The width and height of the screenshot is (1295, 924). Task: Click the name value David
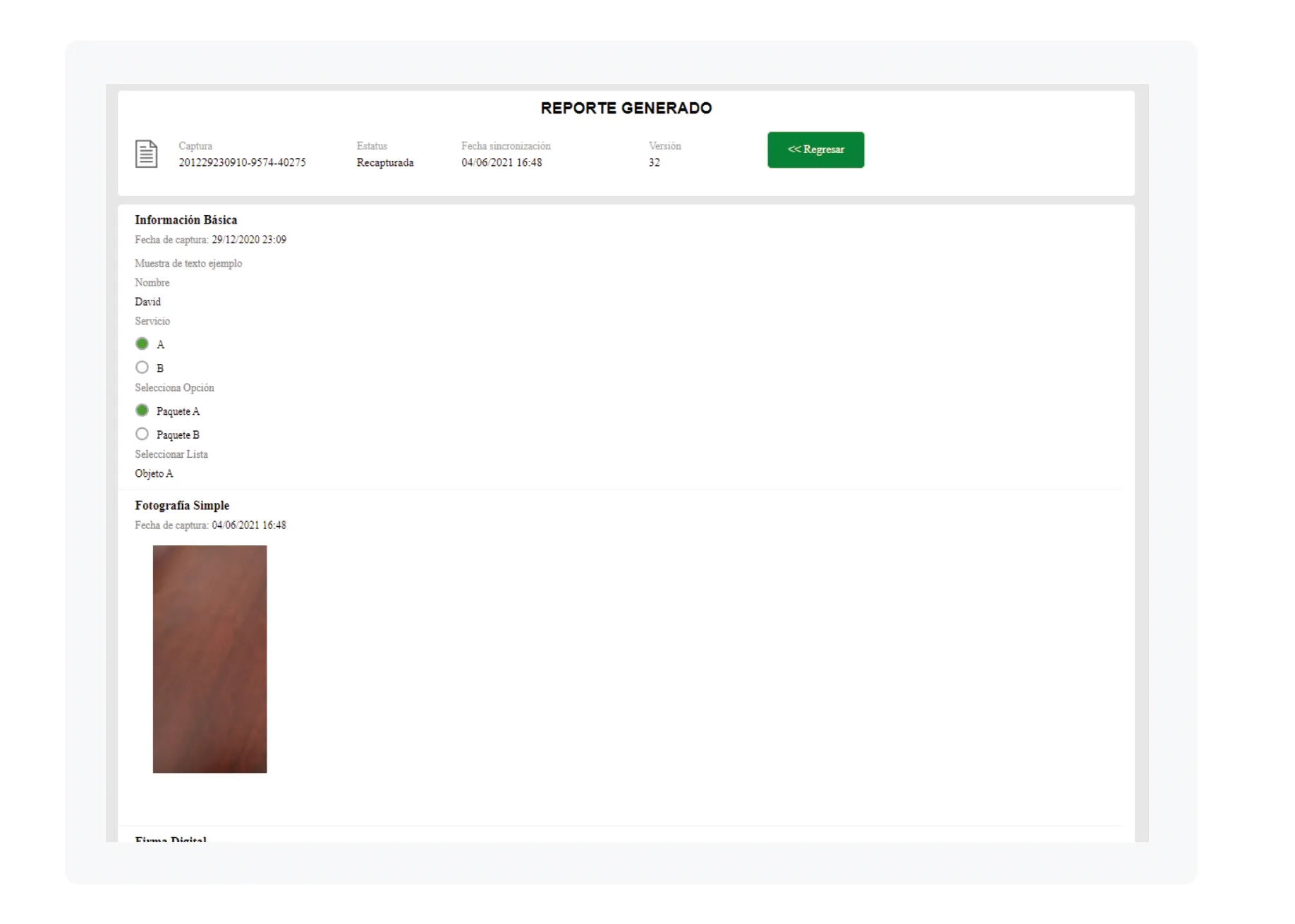148,302
